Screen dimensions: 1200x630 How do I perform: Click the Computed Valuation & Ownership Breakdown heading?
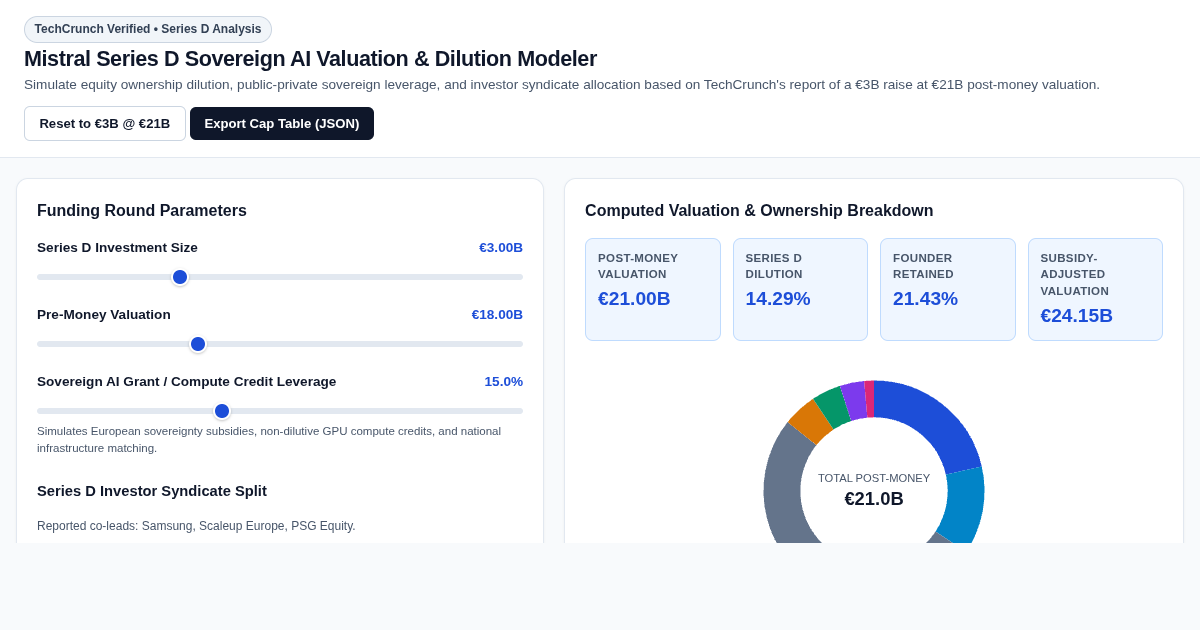pos(759,211)
